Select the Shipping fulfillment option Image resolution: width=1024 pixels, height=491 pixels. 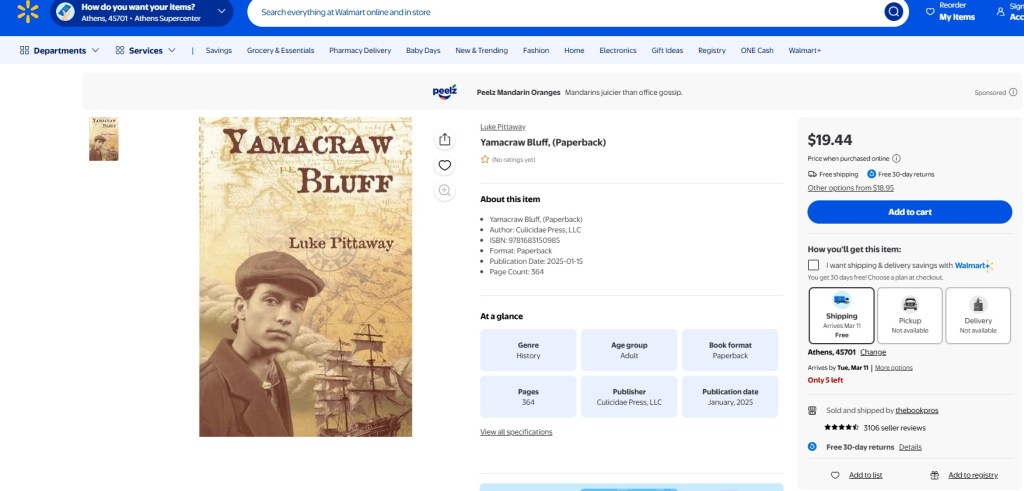pos(841,315)
